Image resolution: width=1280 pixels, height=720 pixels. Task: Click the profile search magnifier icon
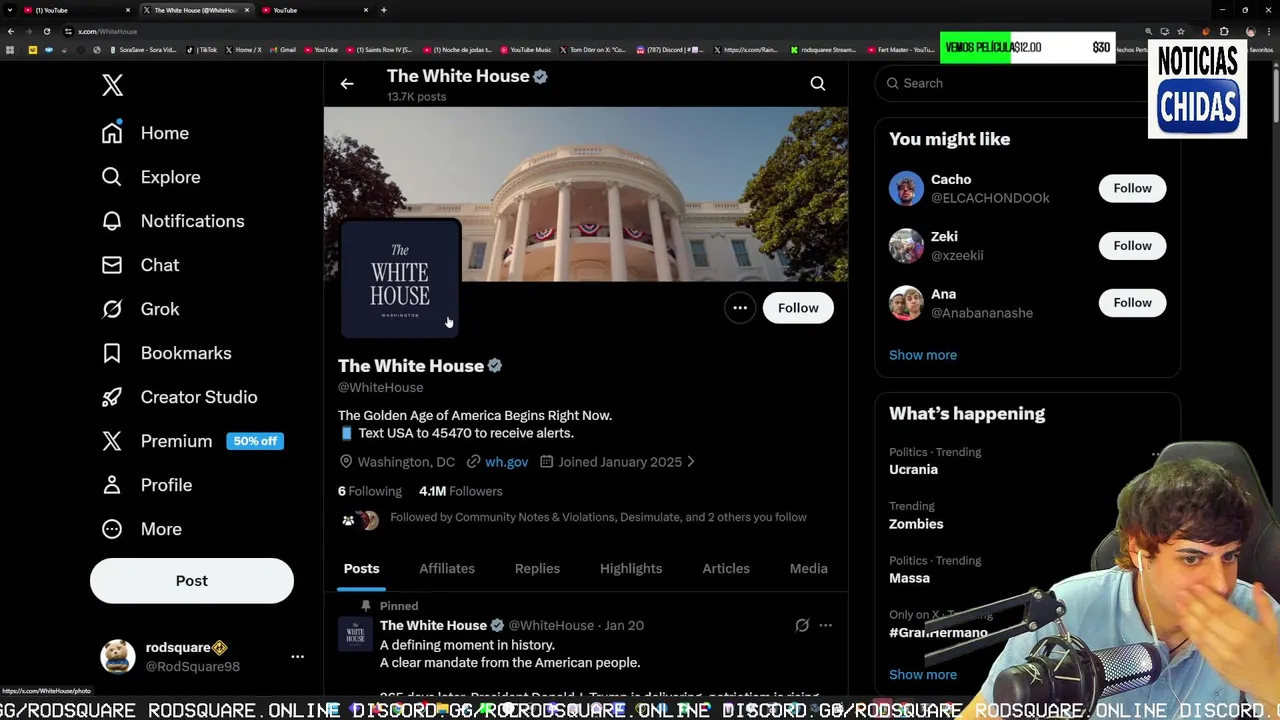point(818,84)
